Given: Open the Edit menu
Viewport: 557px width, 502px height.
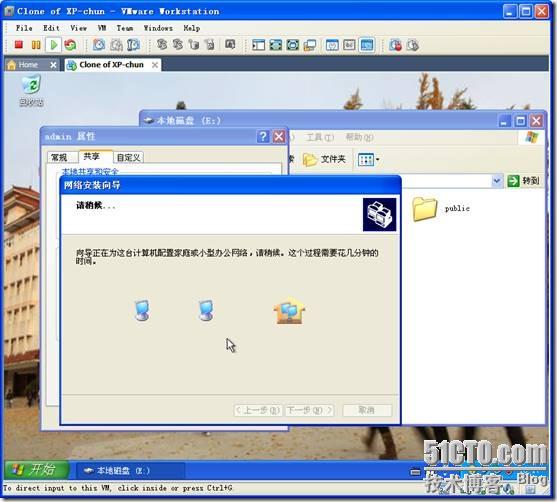Looking at the screenshot, I should [51, 28].
